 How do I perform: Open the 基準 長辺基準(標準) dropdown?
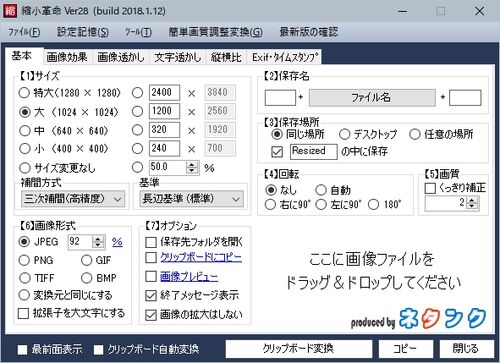[192, 199]
